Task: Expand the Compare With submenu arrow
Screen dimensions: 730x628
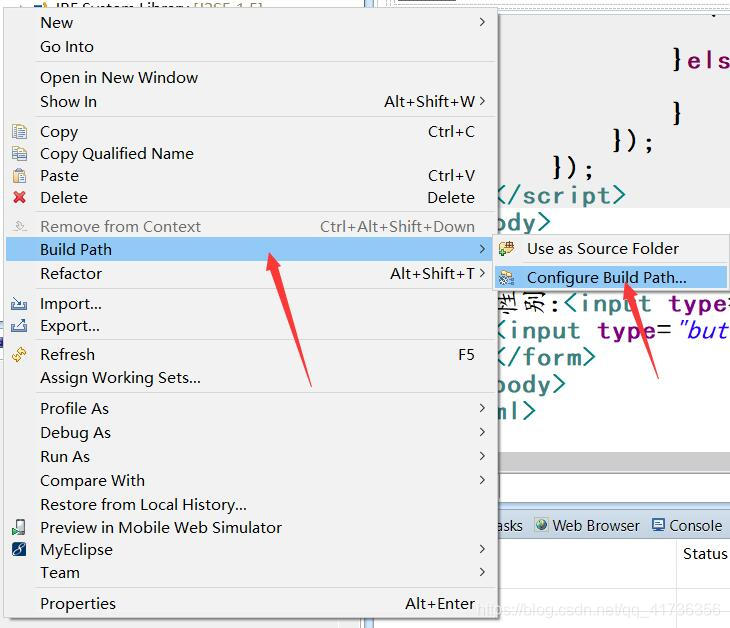Action: (482, 480)
